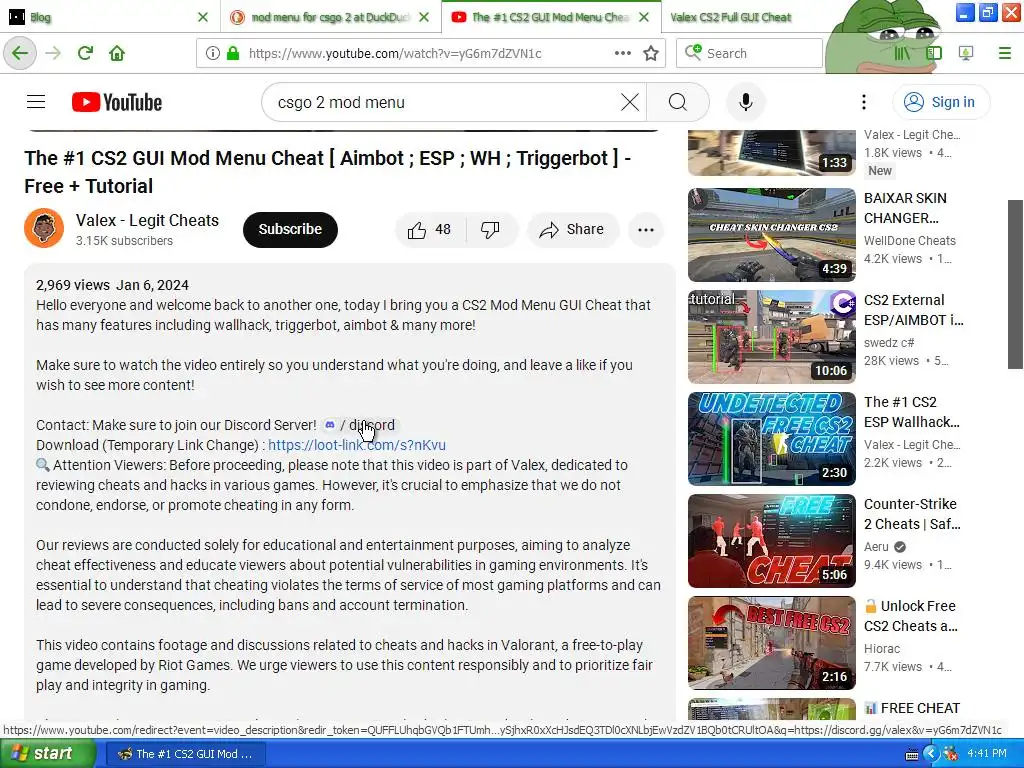Viewport: 1024px width, 768px height.
Task: Open page actions three-dot menu in address bar
Action: pyautogui.click(x=622, y=53)
